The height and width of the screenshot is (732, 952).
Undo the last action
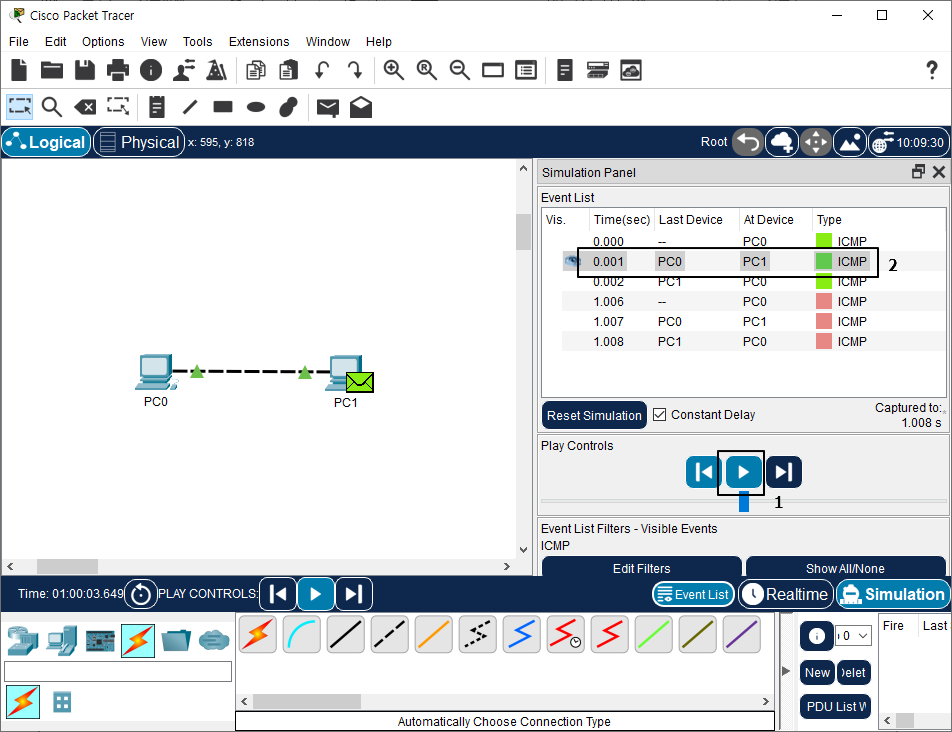click(x=322, y=70)
